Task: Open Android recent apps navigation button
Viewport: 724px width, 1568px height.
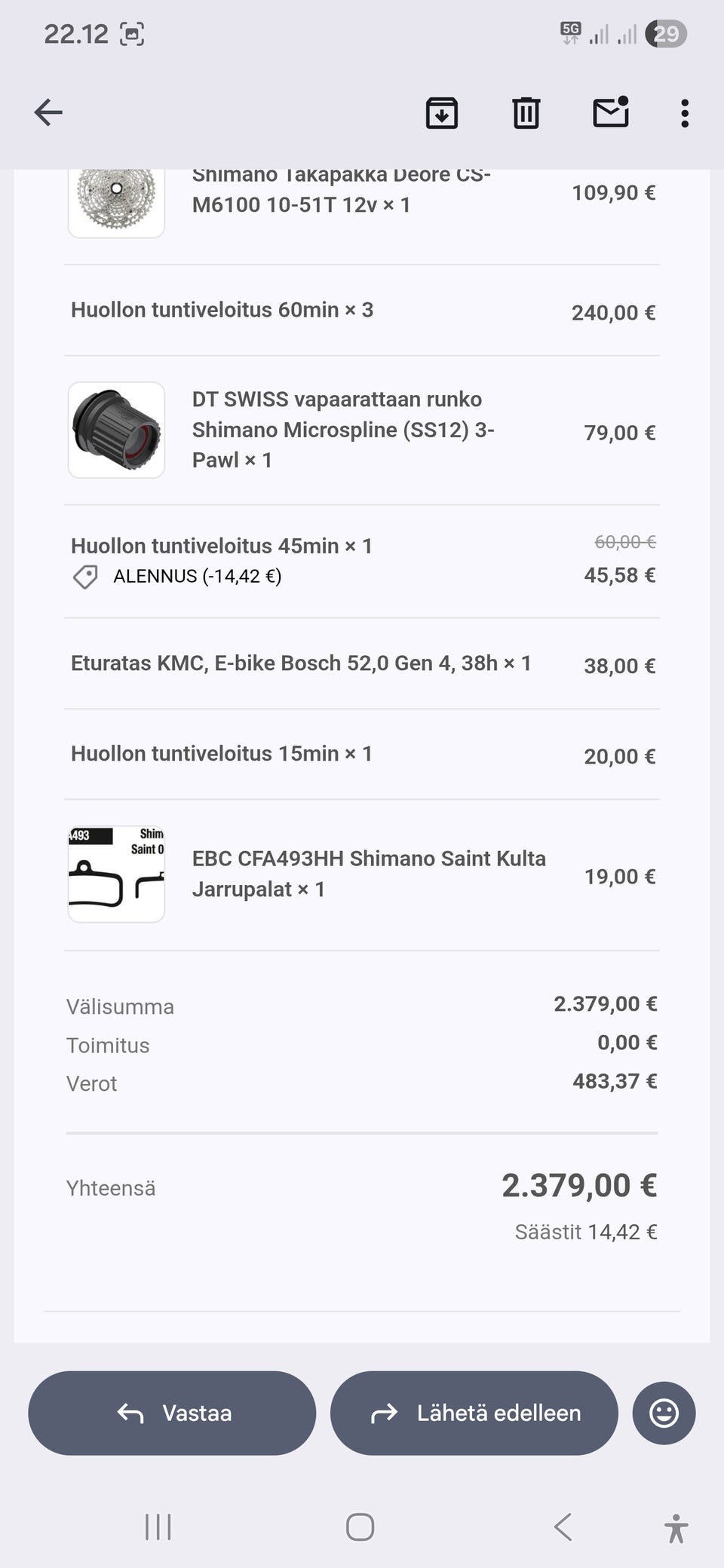Action: point(158,1527)
